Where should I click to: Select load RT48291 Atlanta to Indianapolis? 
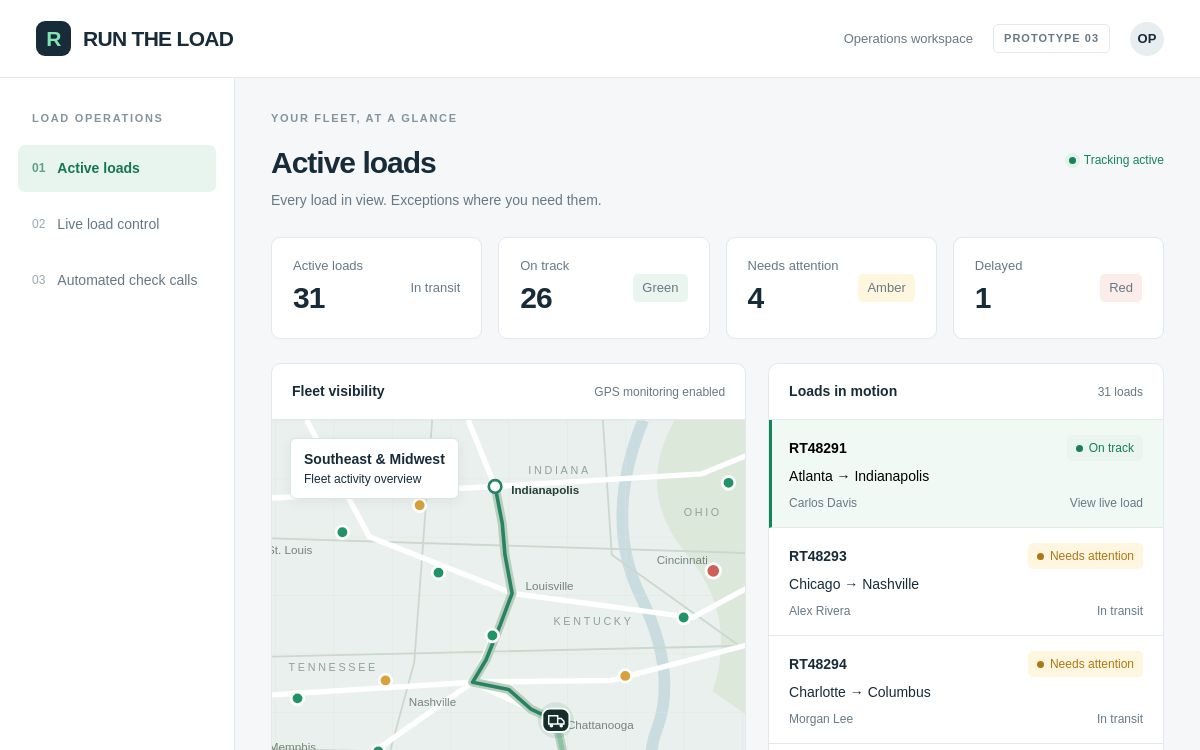click(x=966, y=474)
